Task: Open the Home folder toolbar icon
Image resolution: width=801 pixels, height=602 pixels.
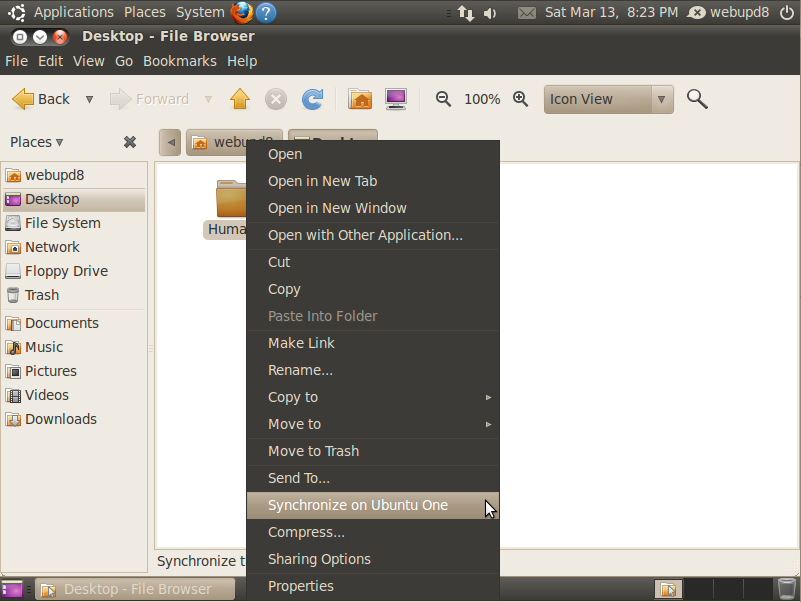Action: point(360,99)
